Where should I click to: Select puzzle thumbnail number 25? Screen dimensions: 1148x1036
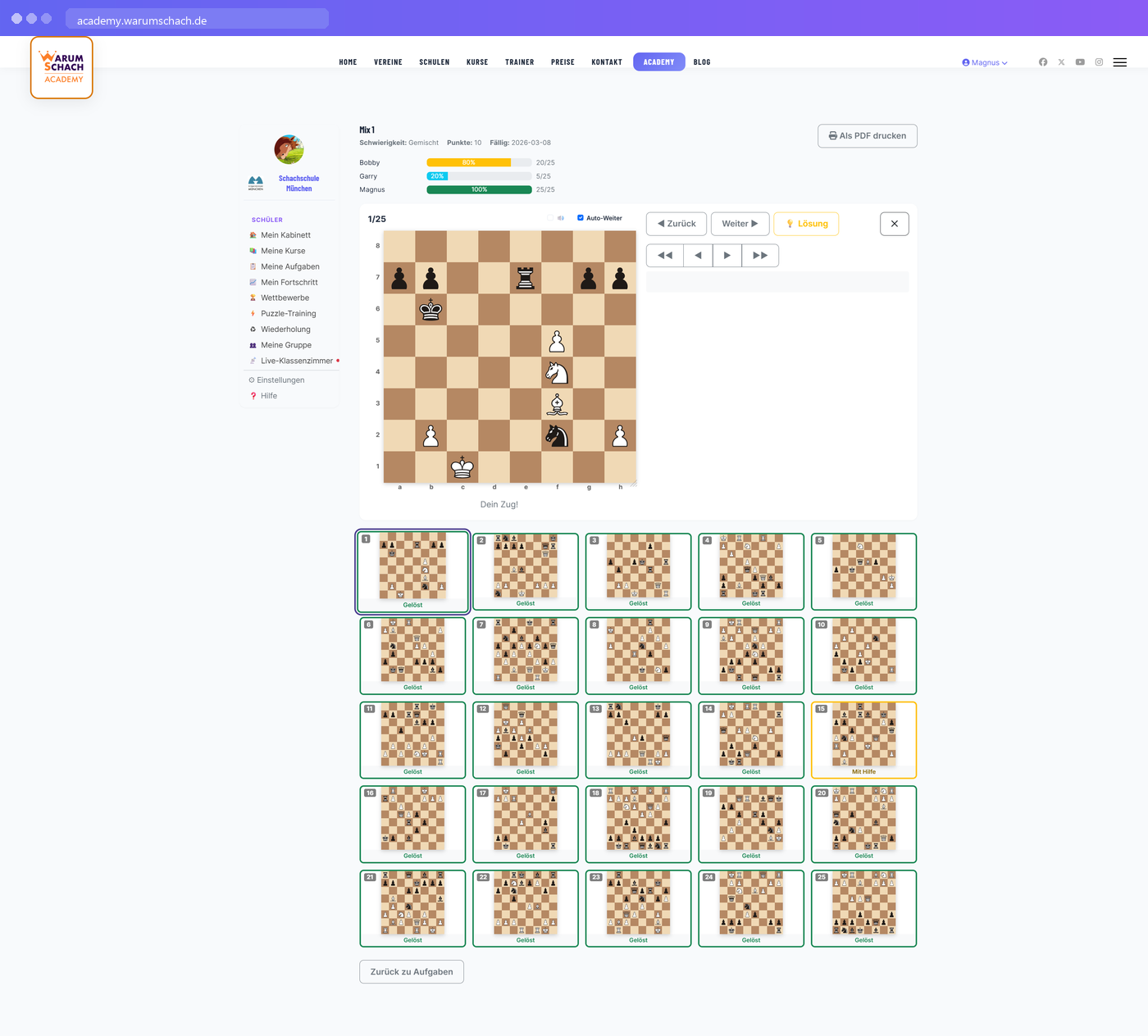point(863,908)
